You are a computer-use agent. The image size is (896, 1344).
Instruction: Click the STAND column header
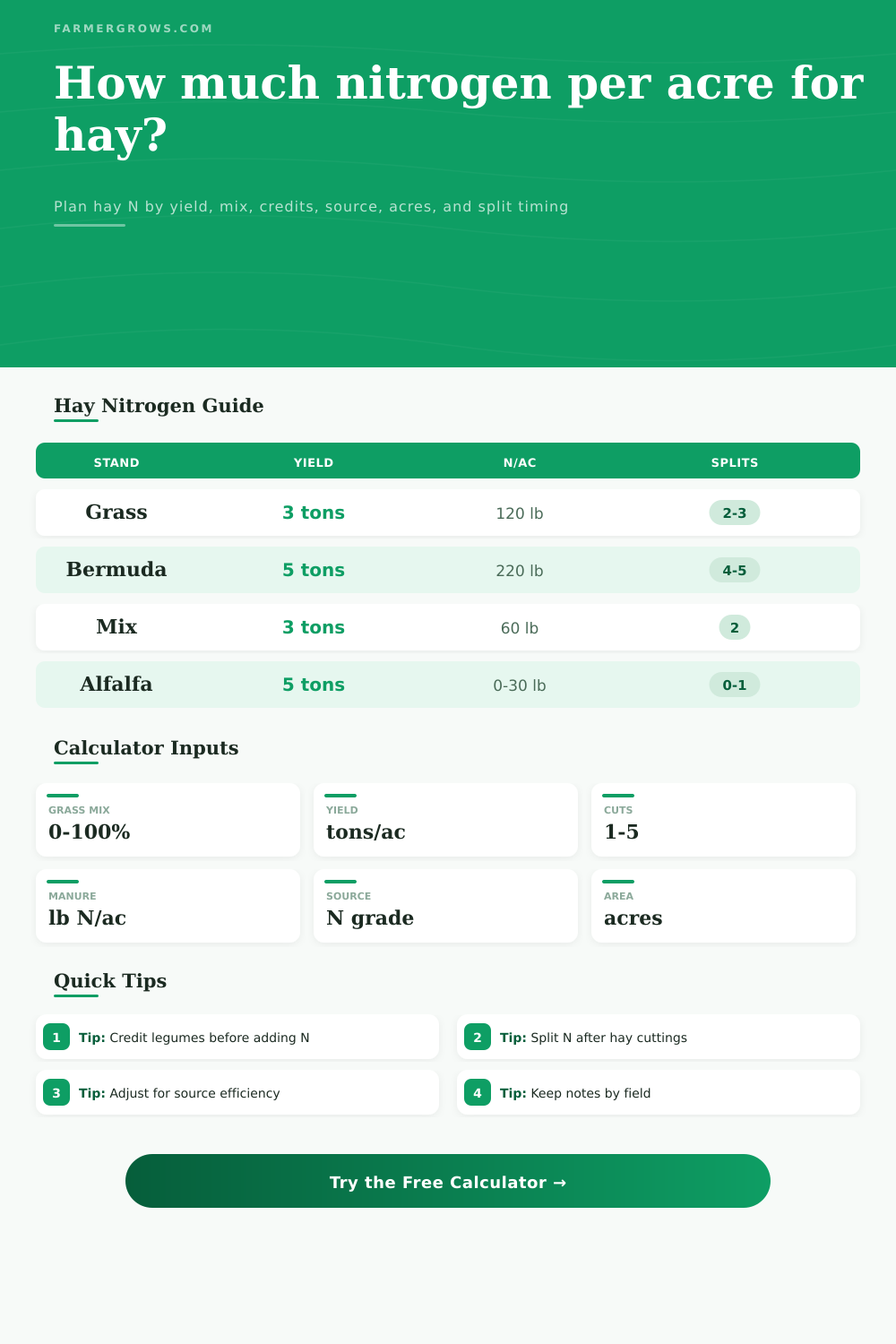[116, 462]
